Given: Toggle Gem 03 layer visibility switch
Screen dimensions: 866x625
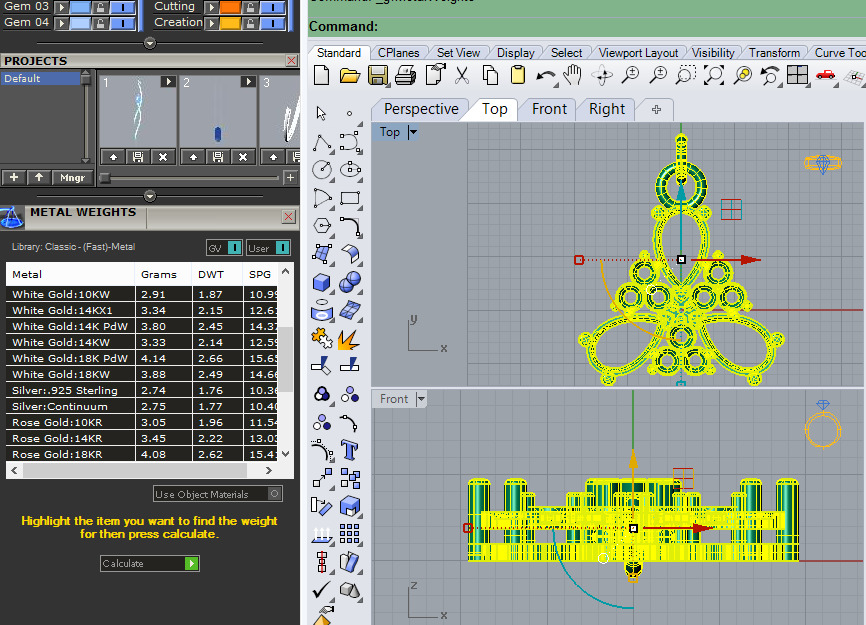Looking at the screenshot, I should tap(123, 7).
